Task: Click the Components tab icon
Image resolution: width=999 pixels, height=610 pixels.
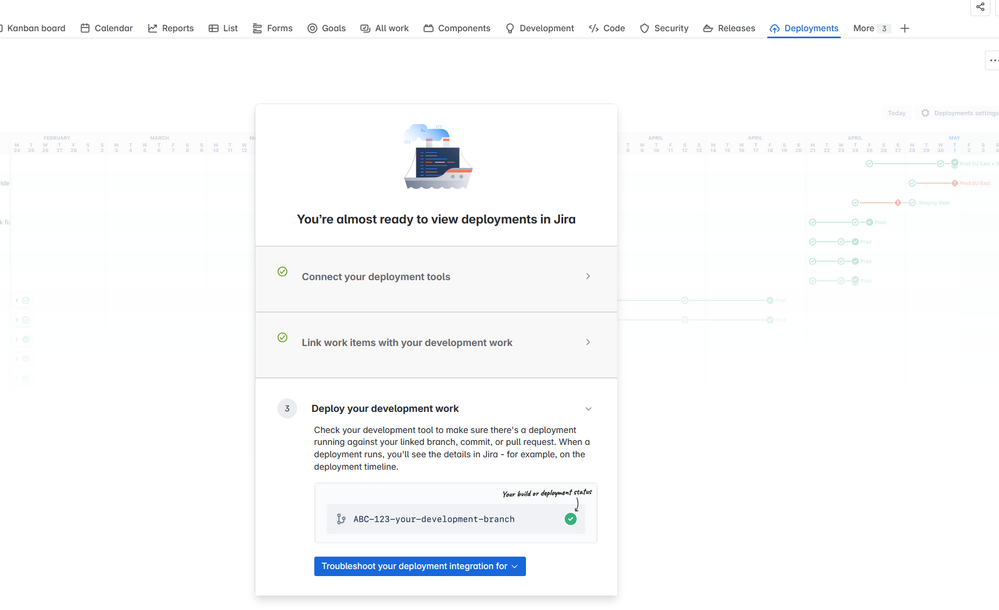Action: point(428,28)
